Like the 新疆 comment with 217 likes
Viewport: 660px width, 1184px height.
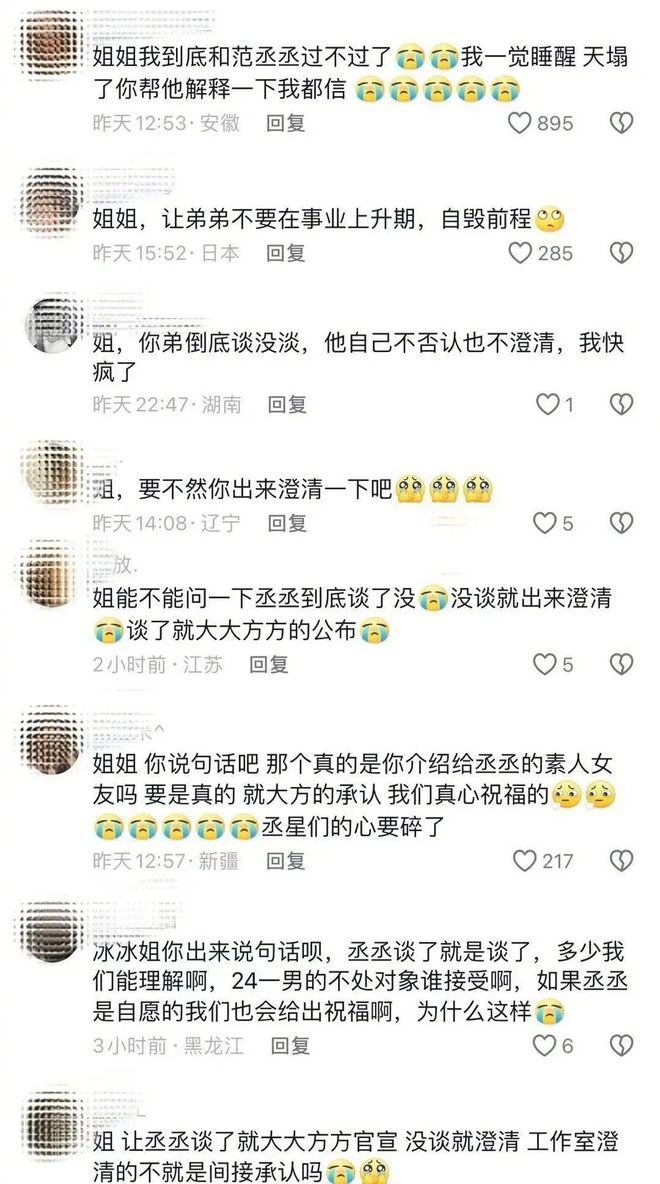point(524,860)
